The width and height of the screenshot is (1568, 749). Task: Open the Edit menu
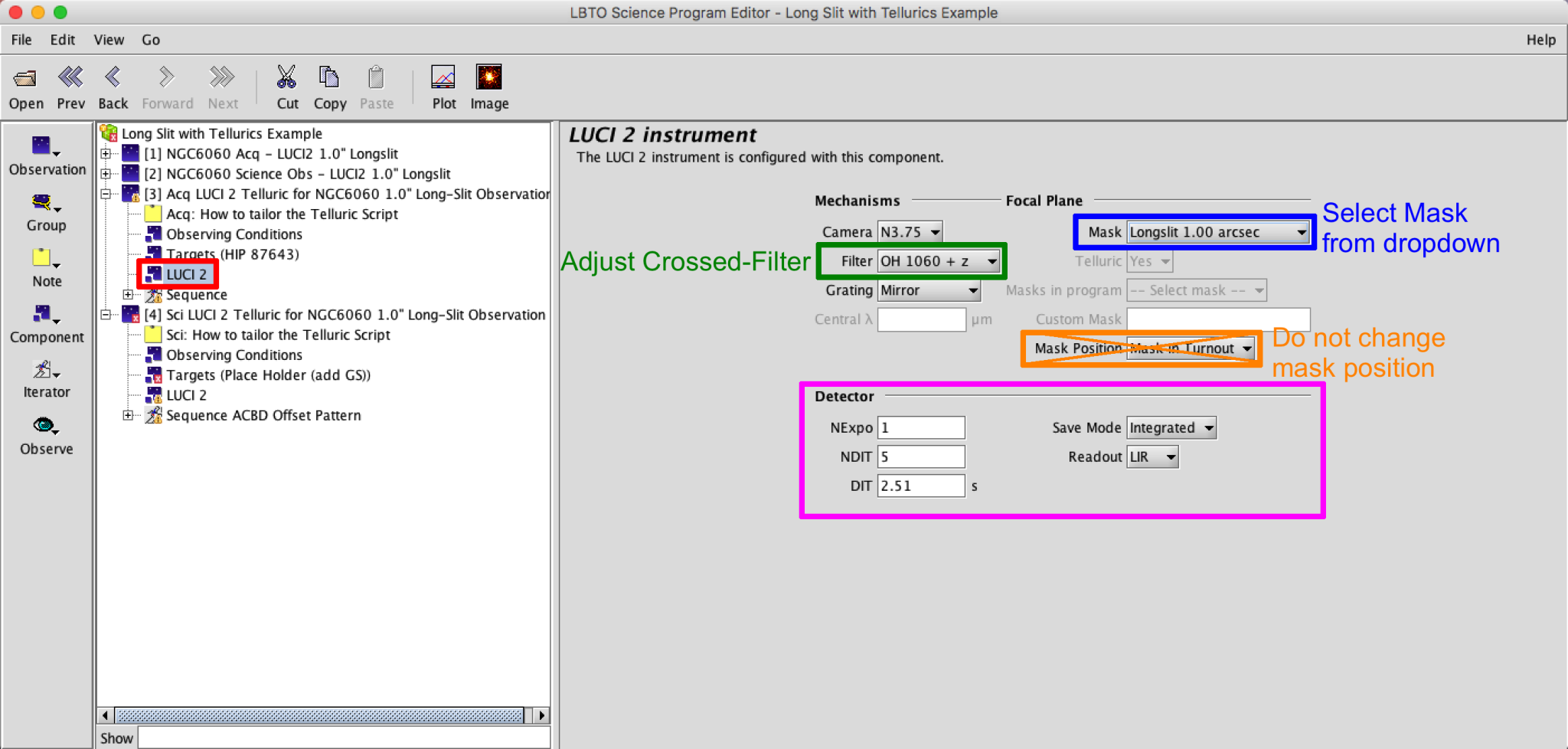[x=63, y=40]
